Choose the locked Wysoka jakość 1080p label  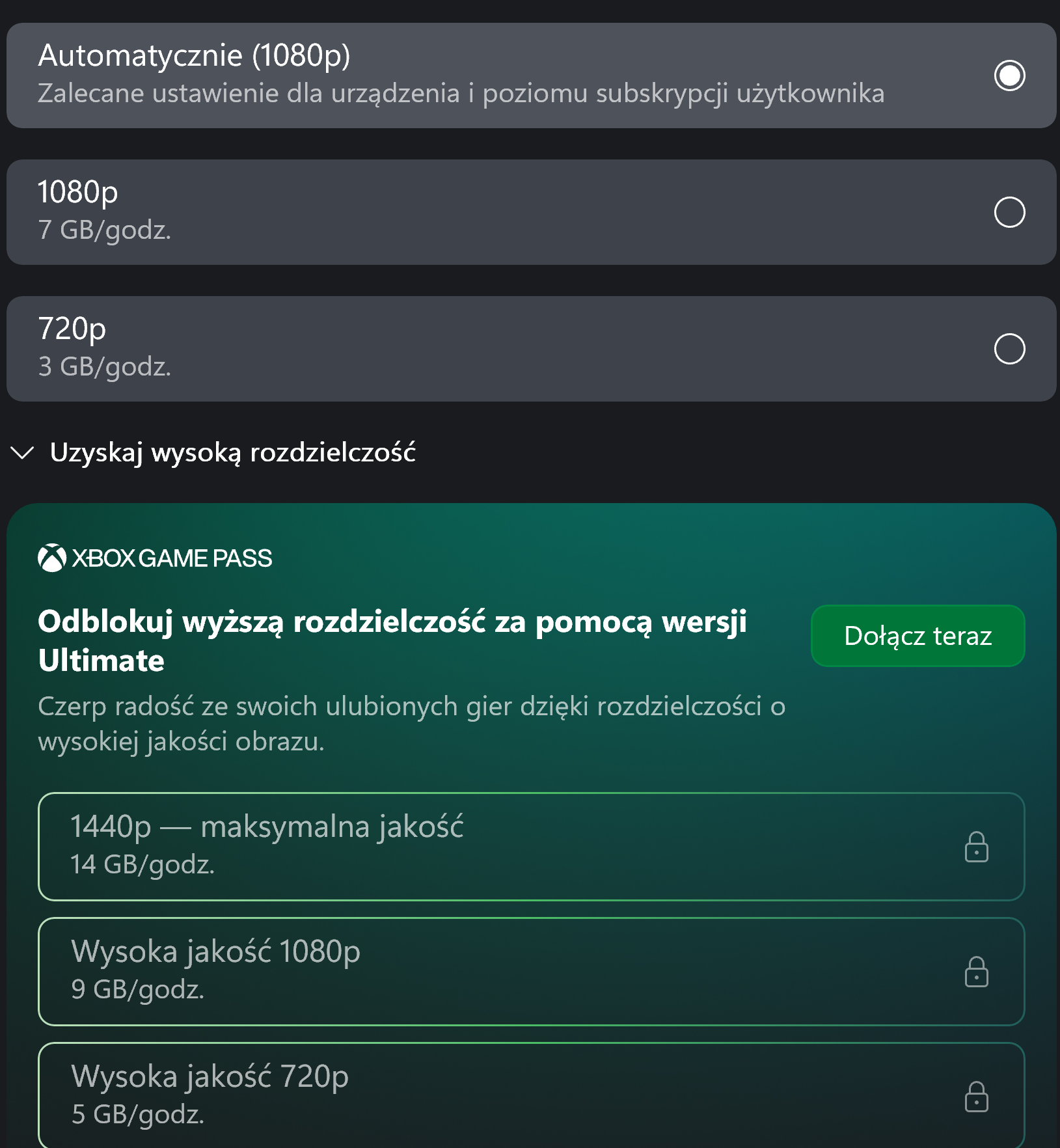tap(215, 952)
